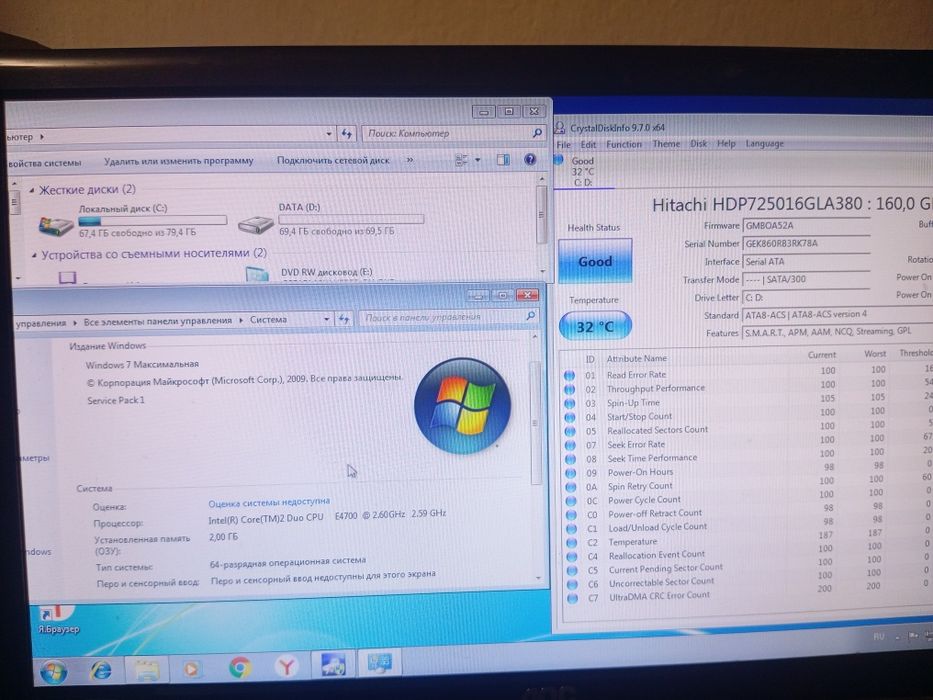Select the DATA (D:) drive icon

click(x=256, y=224)
